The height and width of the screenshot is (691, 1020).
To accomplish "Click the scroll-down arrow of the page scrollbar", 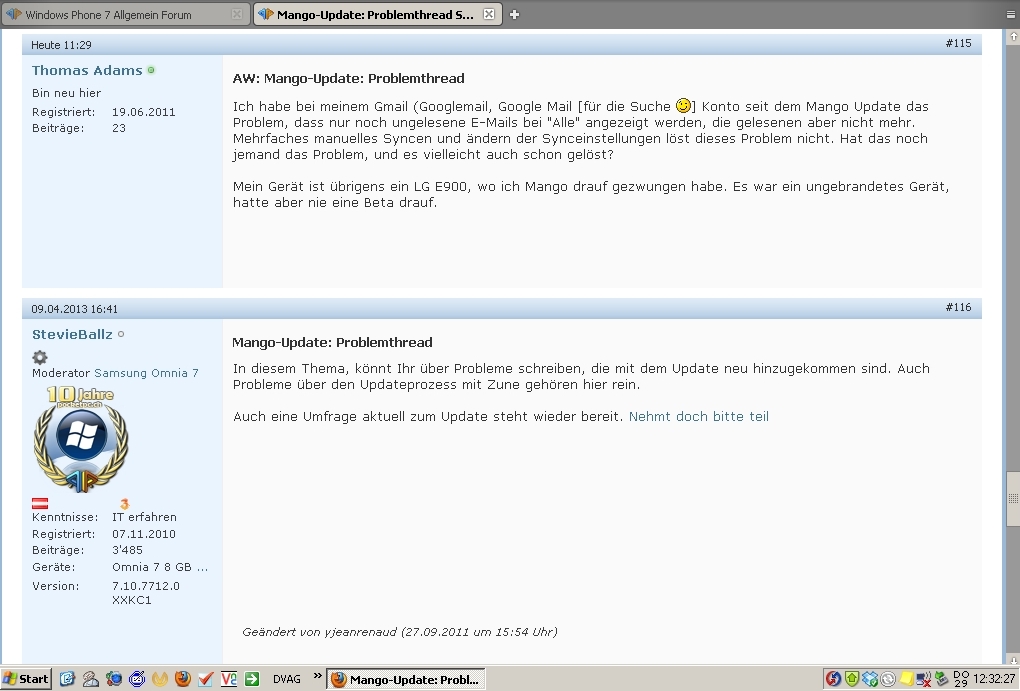I will point(1013,660).
